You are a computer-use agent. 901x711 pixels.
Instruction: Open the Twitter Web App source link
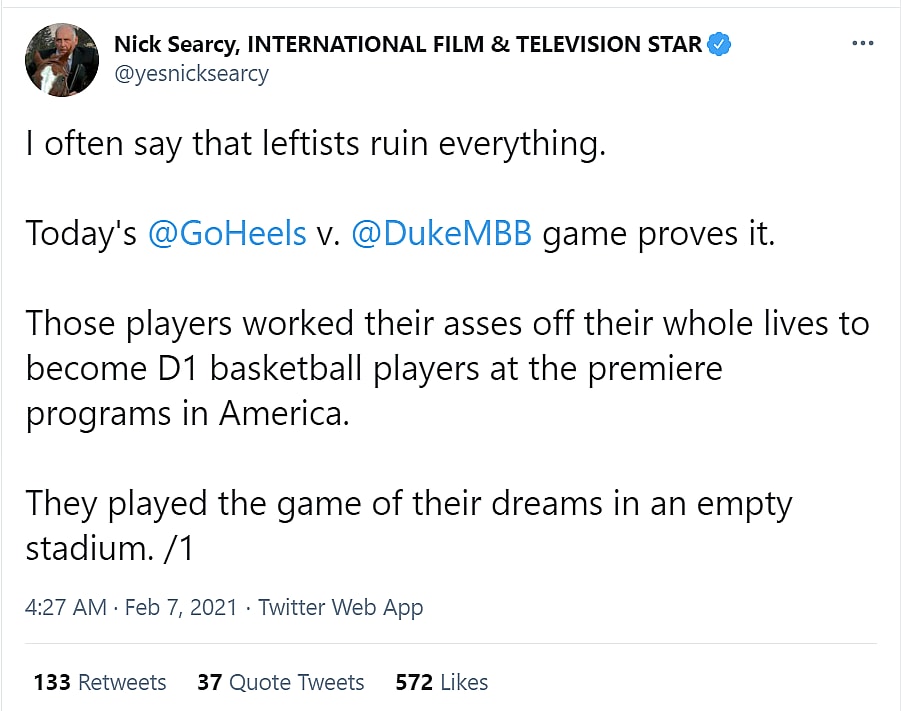point(340,607)
